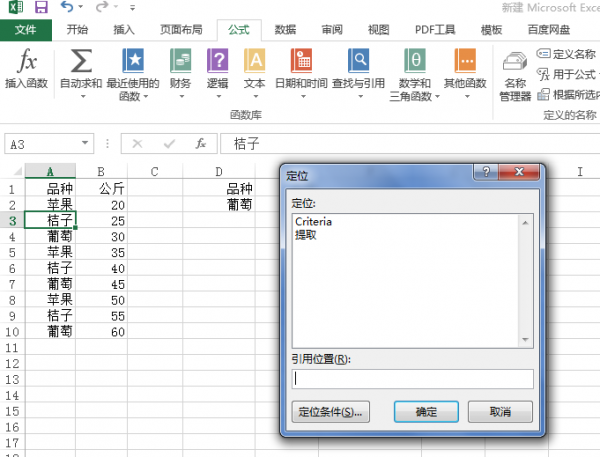
Task: Click Use in Formula (用于公式)
Action: pos(566,74)
